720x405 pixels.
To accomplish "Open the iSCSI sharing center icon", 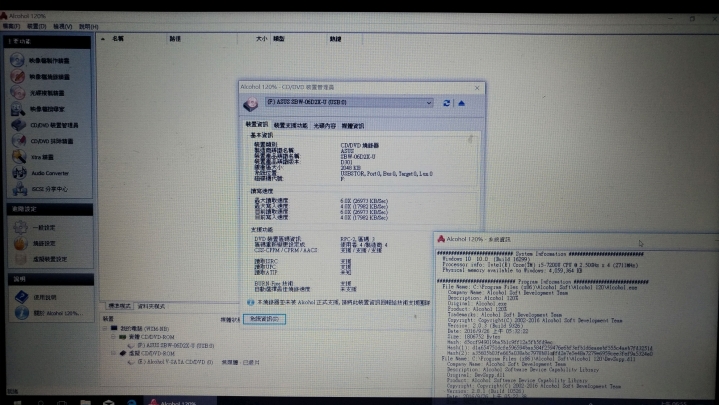I will click(x=19, y=189).
